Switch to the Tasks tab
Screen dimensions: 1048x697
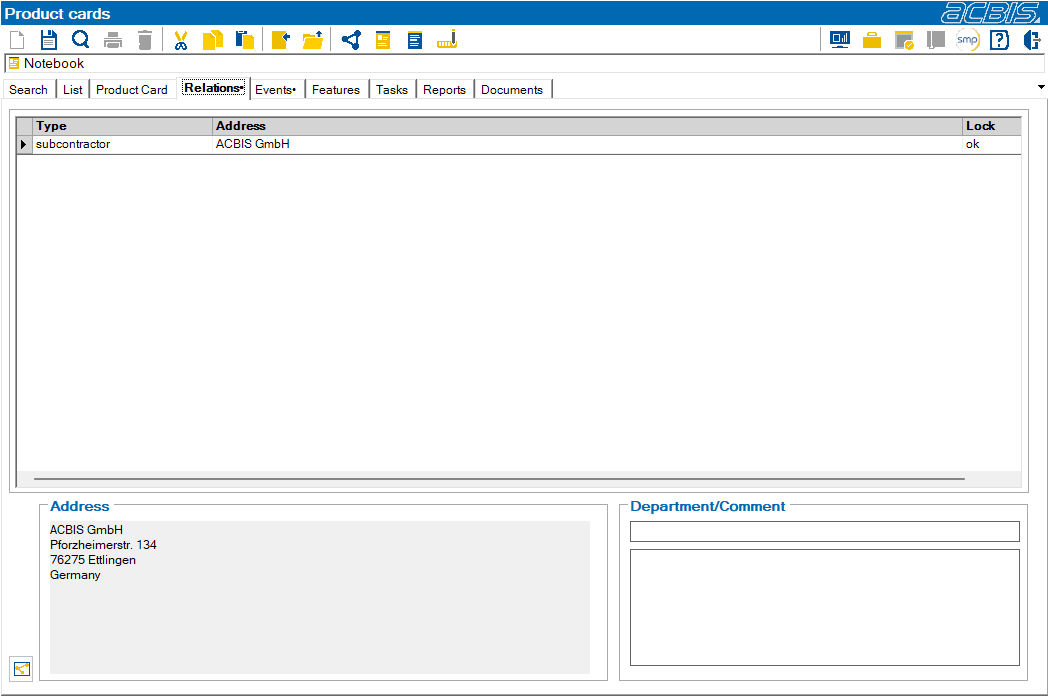point(392,90)
